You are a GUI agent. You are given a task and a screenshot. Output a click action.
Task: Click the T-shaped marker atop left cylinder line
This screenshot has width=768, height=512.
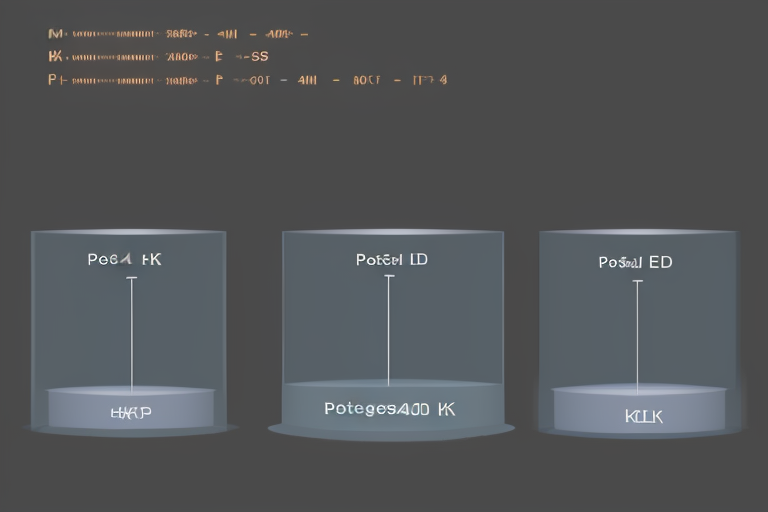pyautogui.click(x=131, y=278)
